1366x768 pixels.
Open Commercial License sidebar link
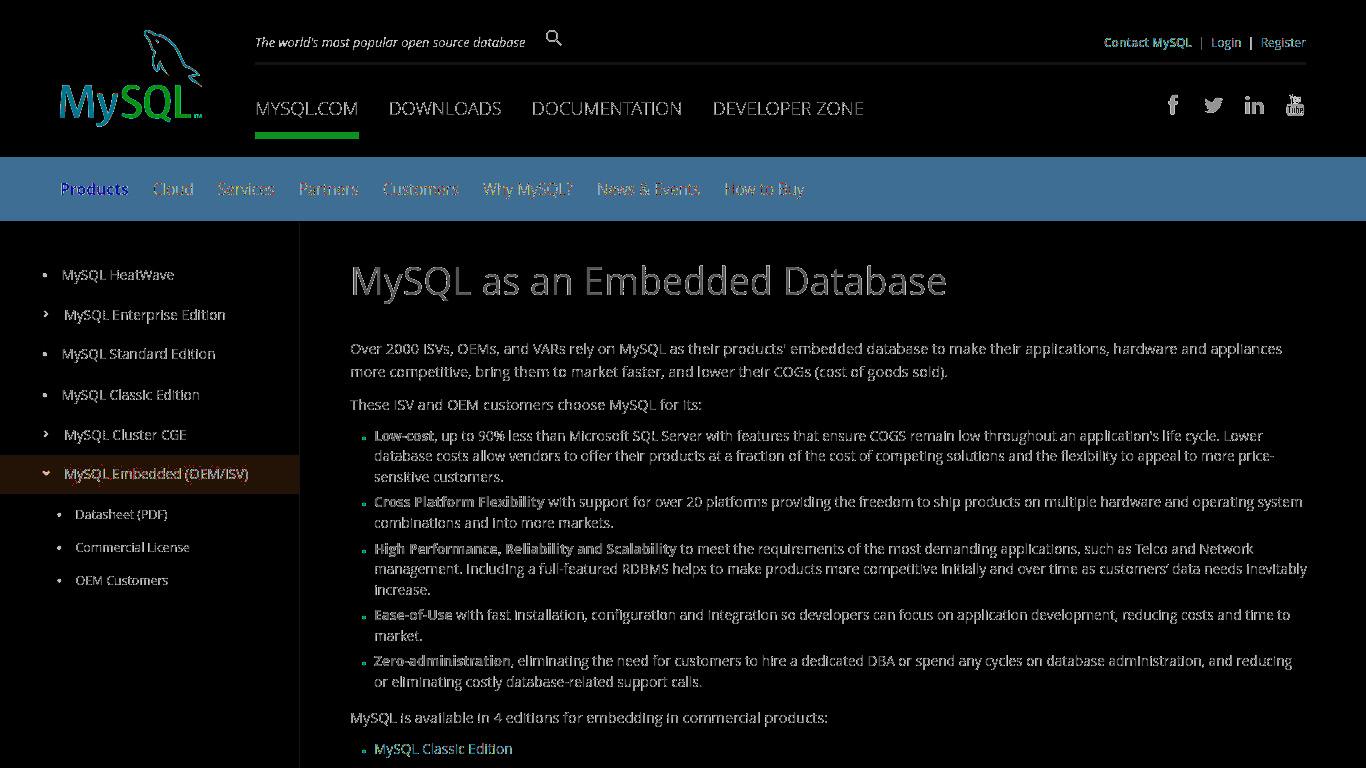[132, 547]
